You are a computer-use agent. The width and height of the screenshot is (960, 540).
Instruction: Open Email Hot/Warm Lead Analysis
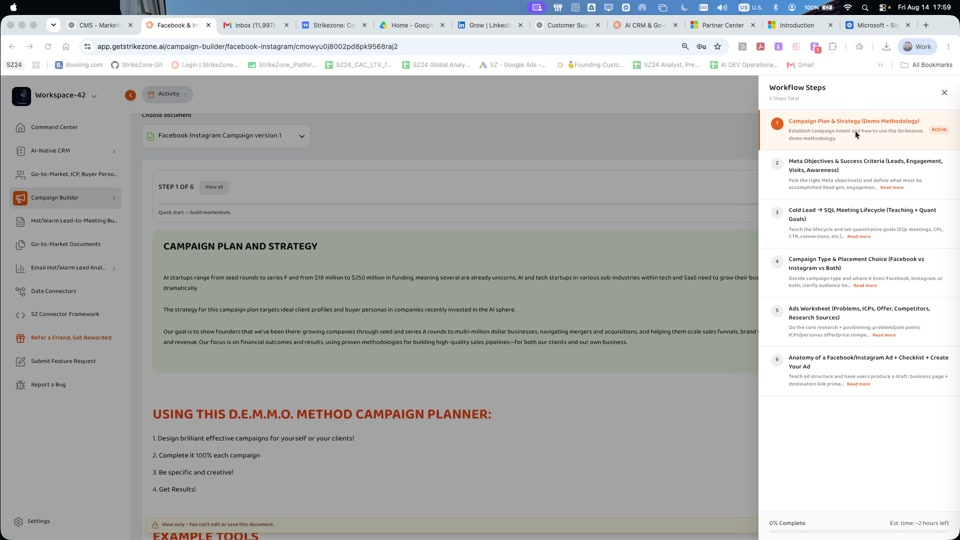[67, 268]
